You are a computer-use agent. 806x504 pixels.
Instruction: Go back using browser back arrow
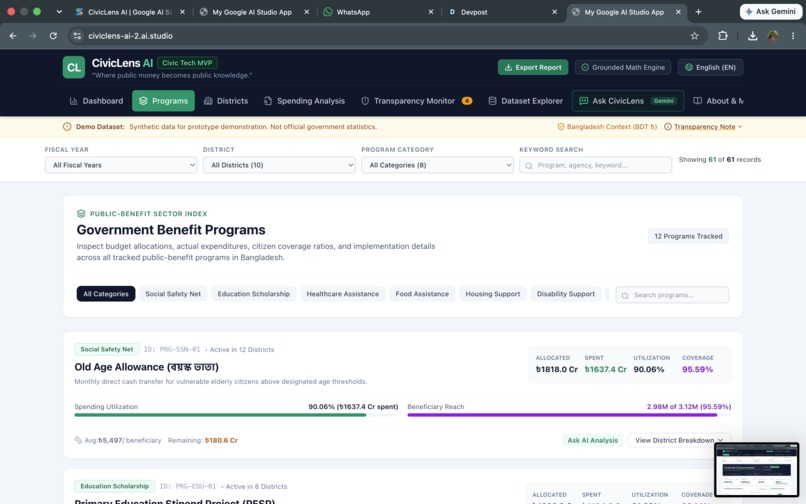click(x=13, y=35)
